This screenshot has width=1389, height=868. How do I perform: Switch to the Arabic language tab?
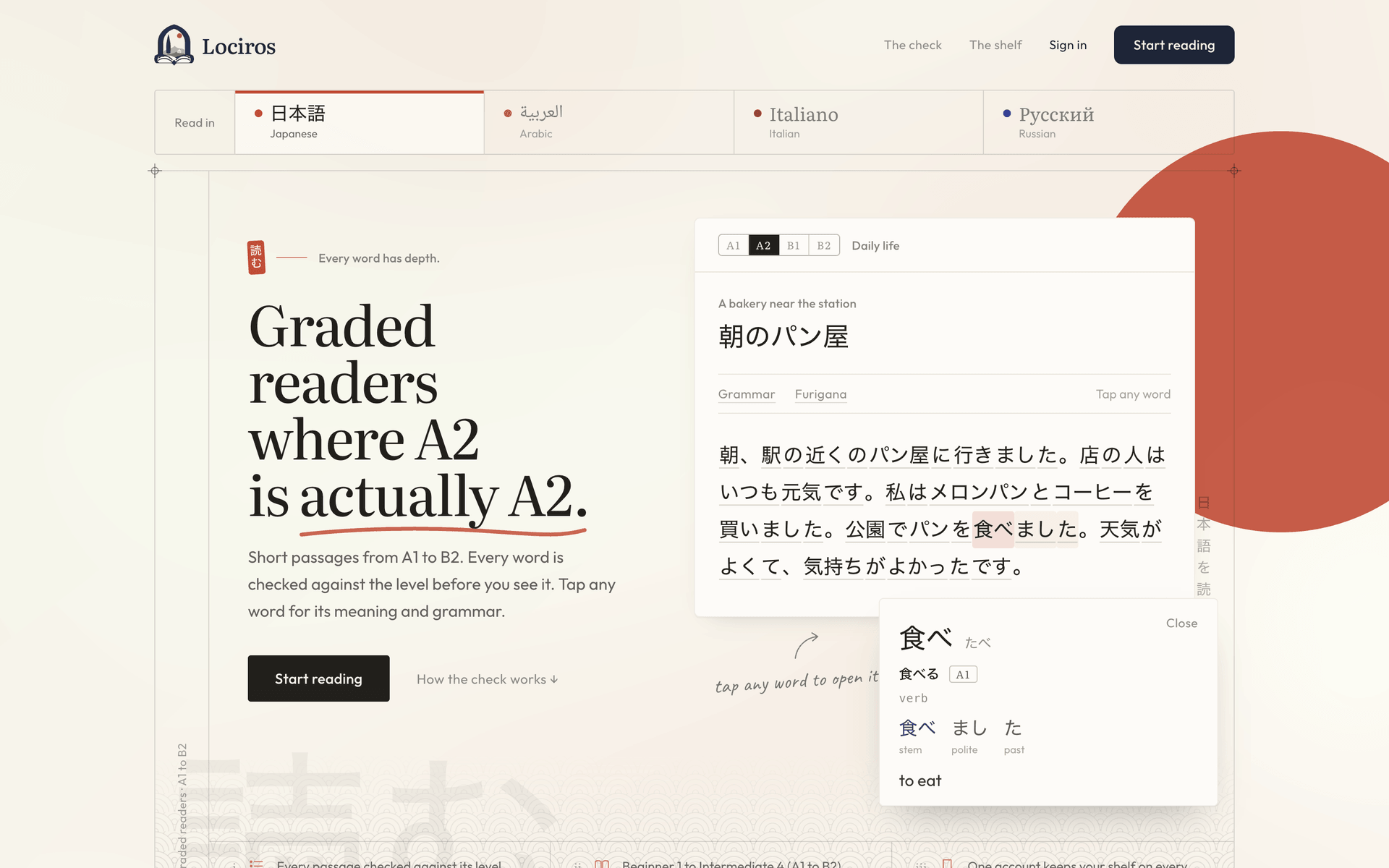point(609,122)
